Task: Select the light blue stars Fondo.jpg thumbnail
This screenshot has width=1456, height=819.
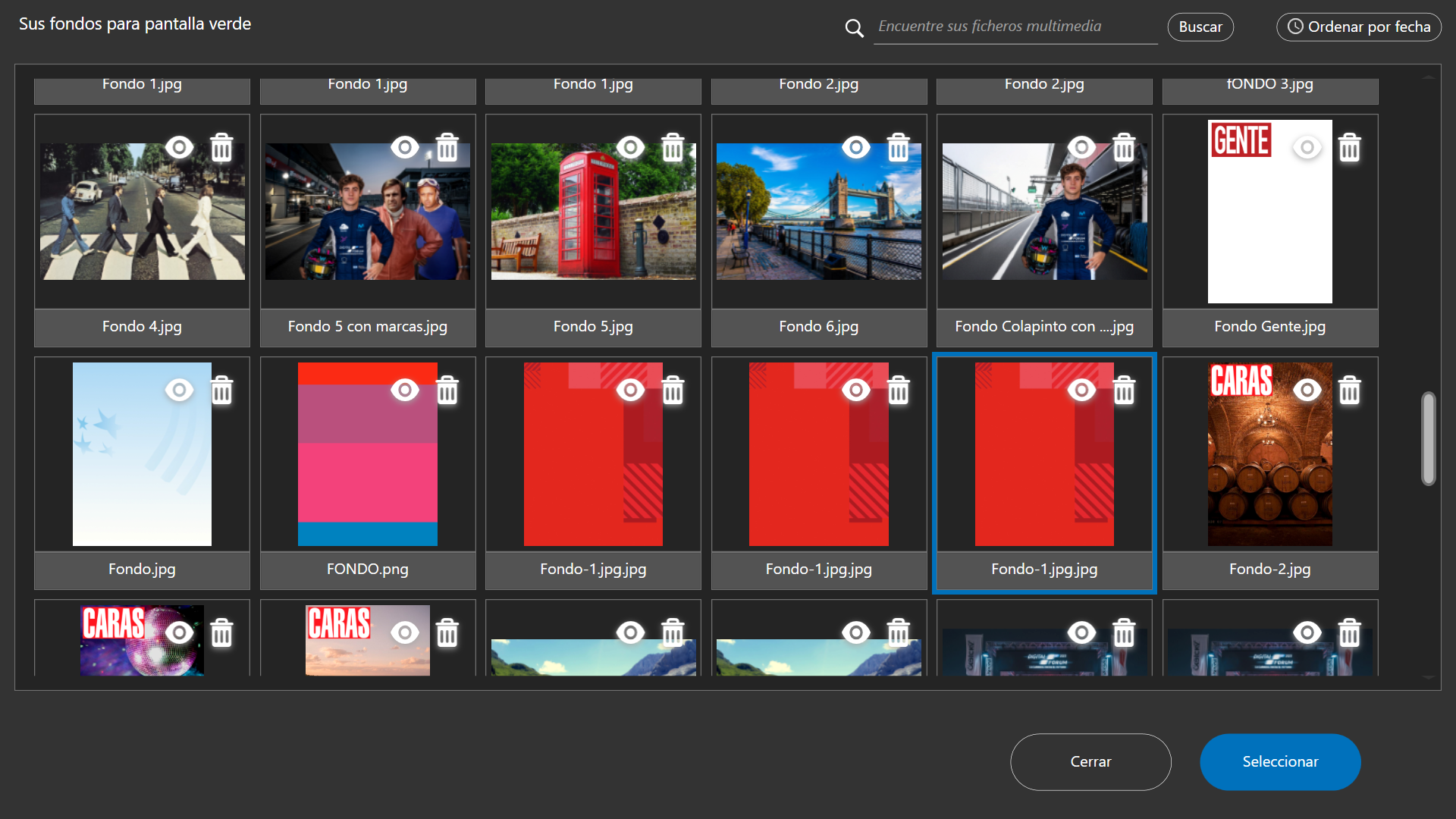Action: 142,454
